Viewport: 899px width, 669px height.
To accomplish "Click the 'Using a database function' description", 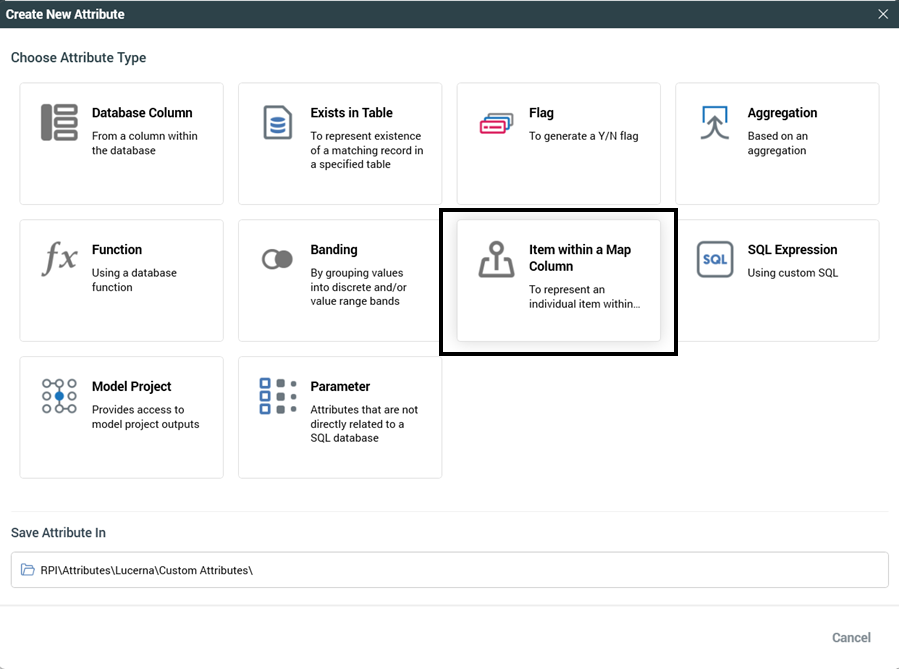I will pyautogui.click(x=131, y=280).
